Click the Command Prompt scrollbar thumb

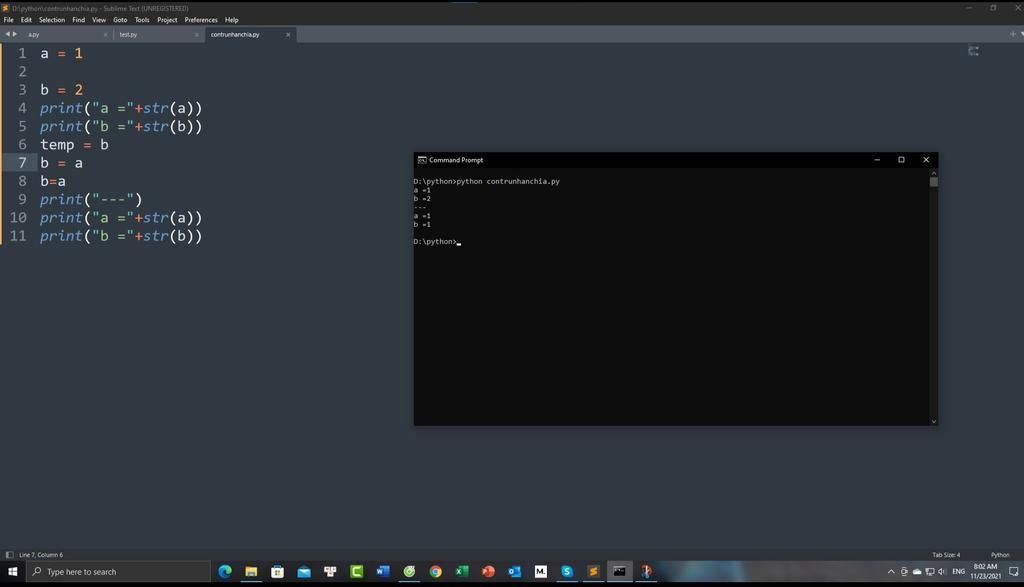click(933, 182)
